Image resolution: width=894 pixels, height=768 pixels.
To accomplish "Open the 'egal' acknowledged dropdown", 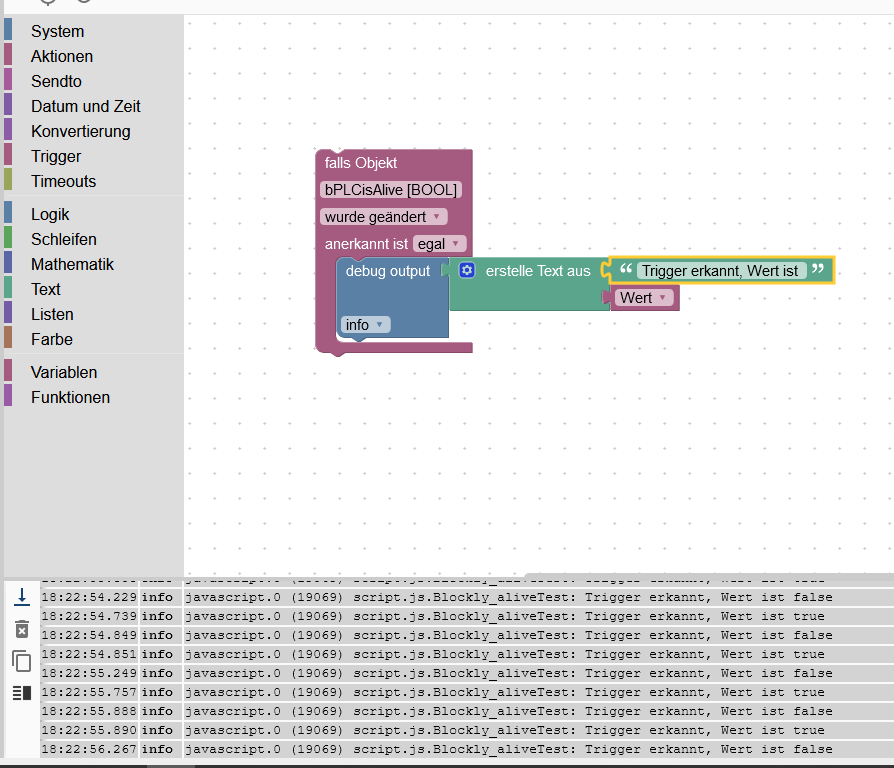I will [439, 244].
